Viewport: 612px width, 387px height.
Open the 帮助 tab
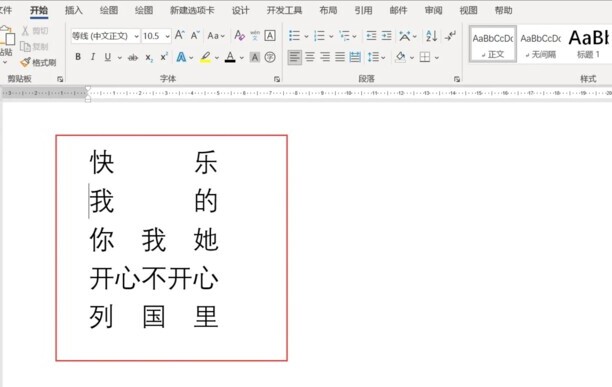click(x=503, y=10)
